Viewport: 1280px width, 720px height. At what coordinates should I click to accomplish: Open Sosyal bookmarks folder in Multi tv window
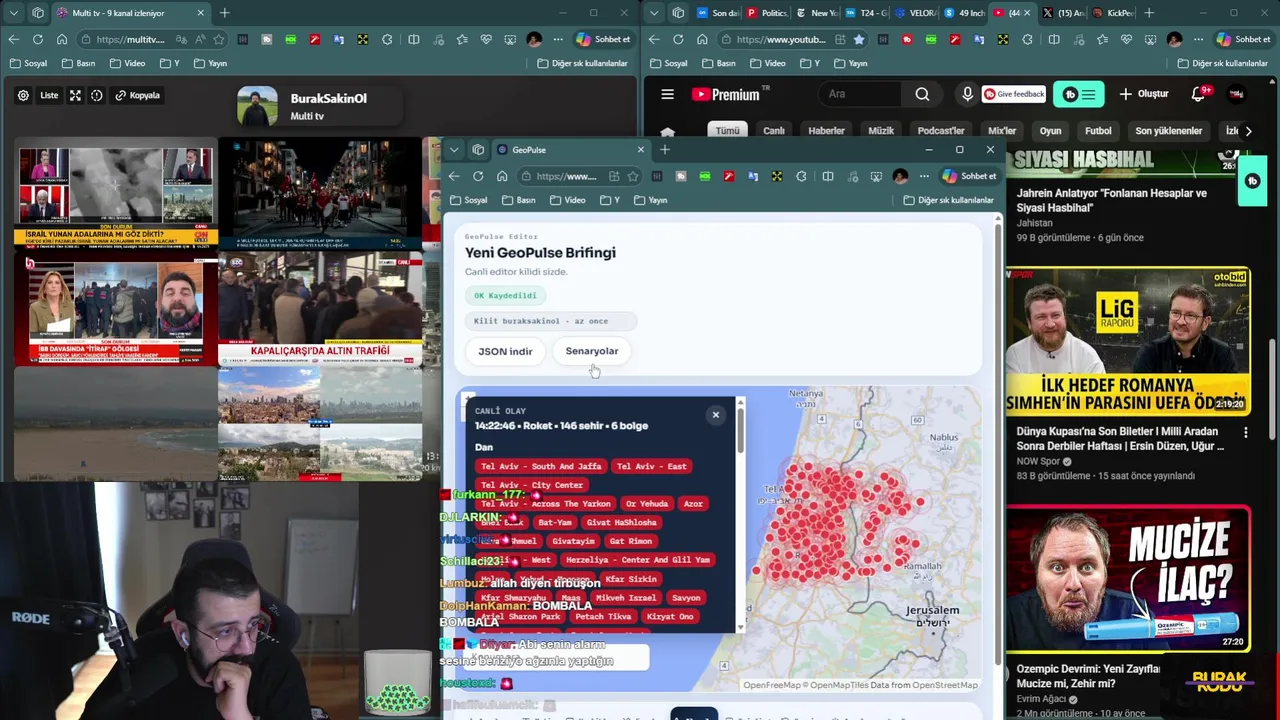click(x=28, y=63)
